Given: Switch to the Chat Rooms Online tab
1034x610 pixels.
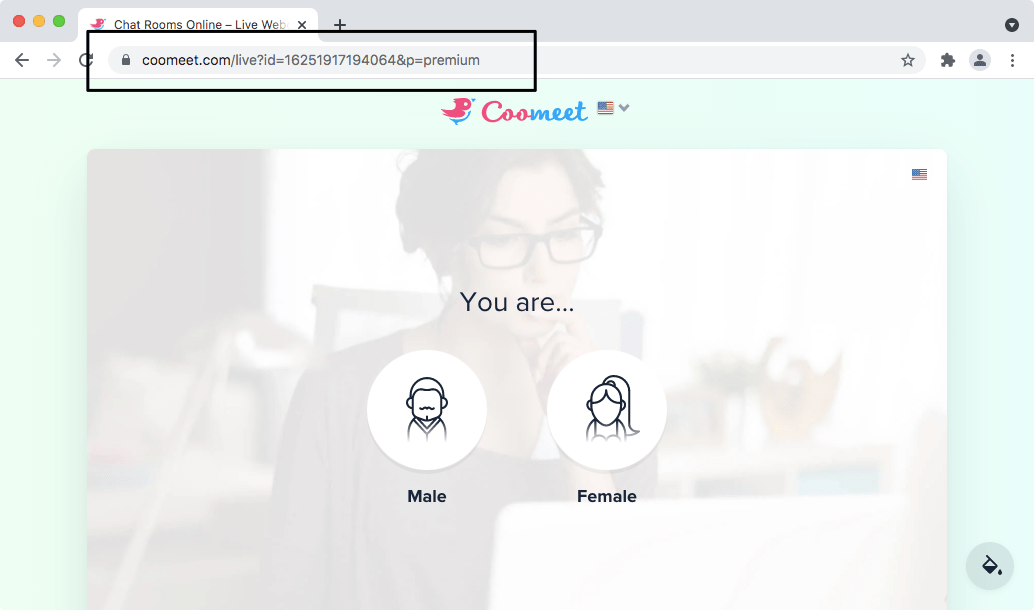Looking at the screenshot, I should tap(198, 25).
